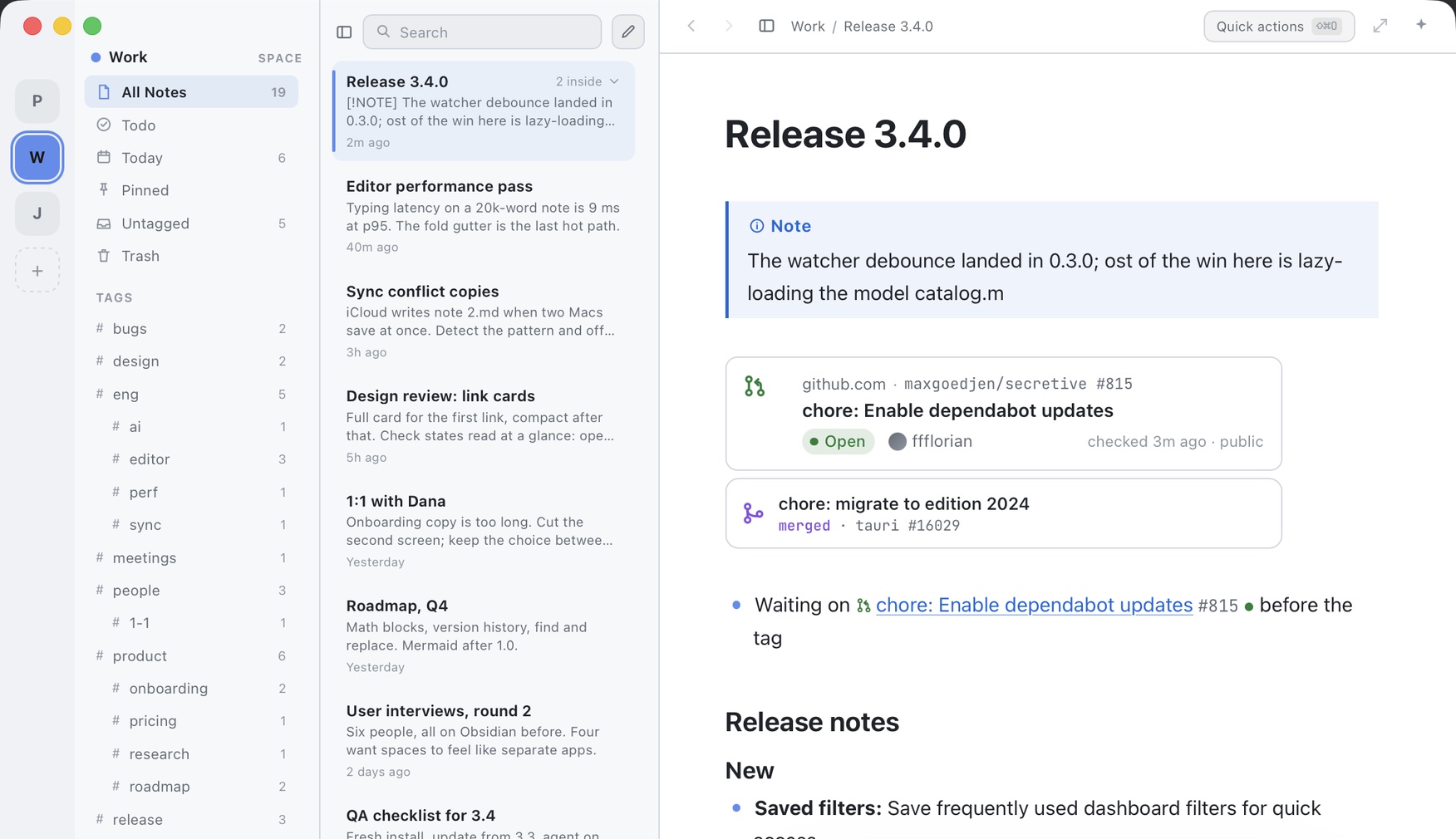Open Quick actions
The image size is (1456, 839).
pyautogui.click(x=1279, y=26)
